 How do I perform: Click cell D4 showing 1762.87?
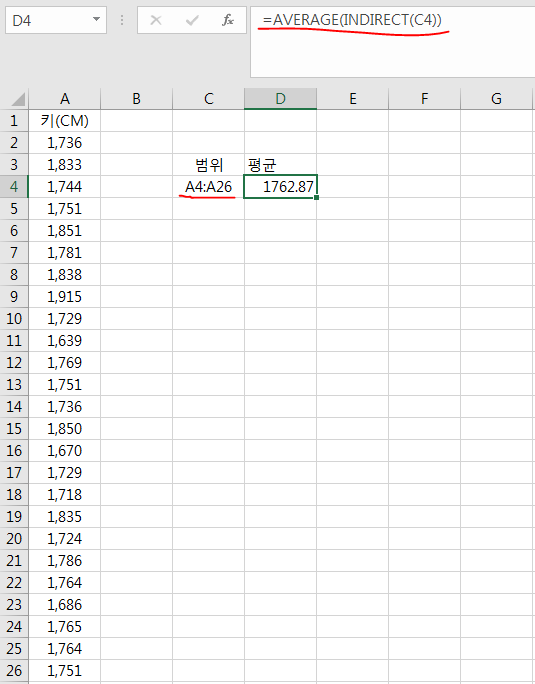(x=281, y=187)
